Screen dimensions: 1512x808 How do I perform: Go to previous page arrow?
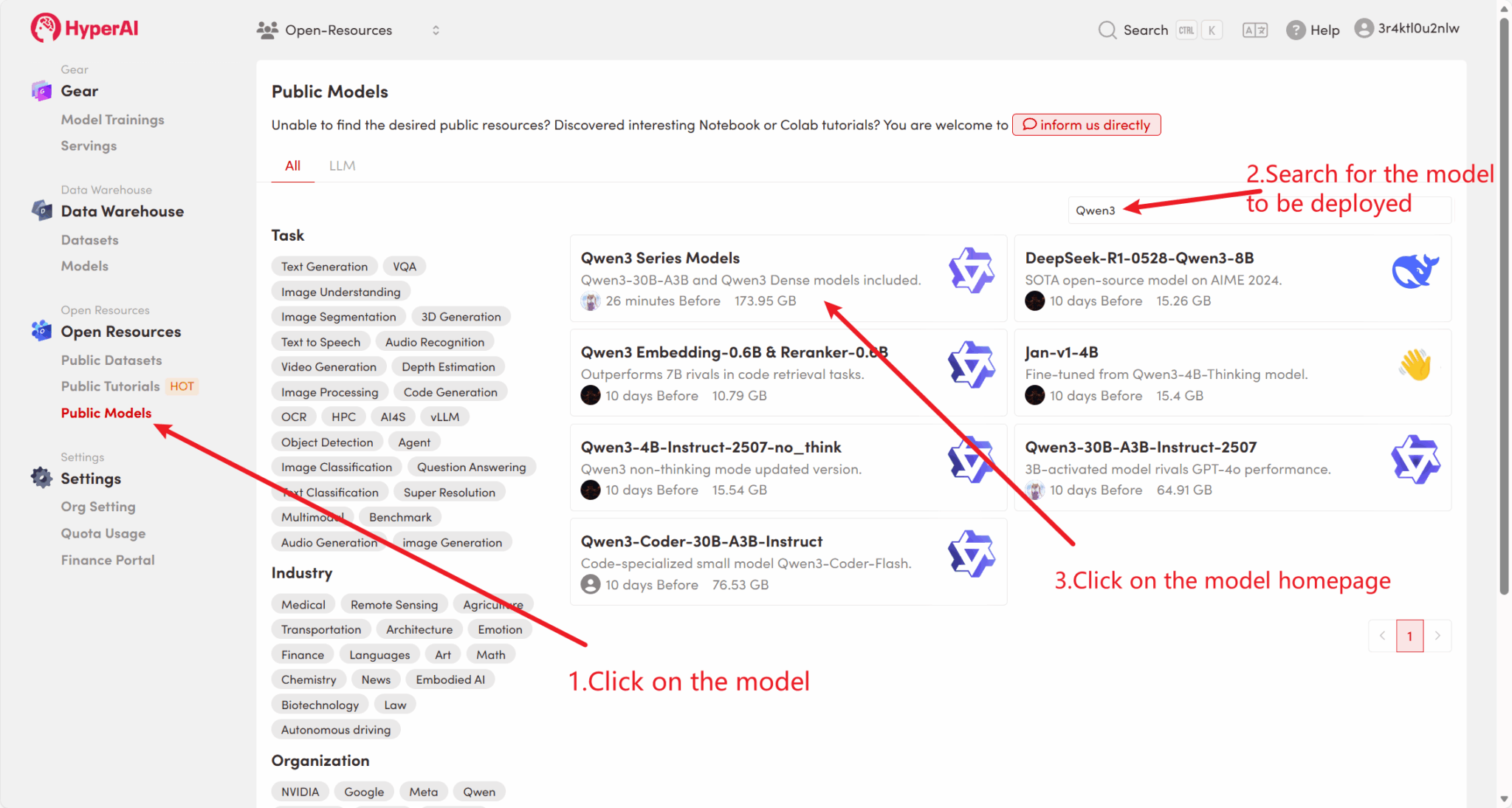[x=1382, y=636]
